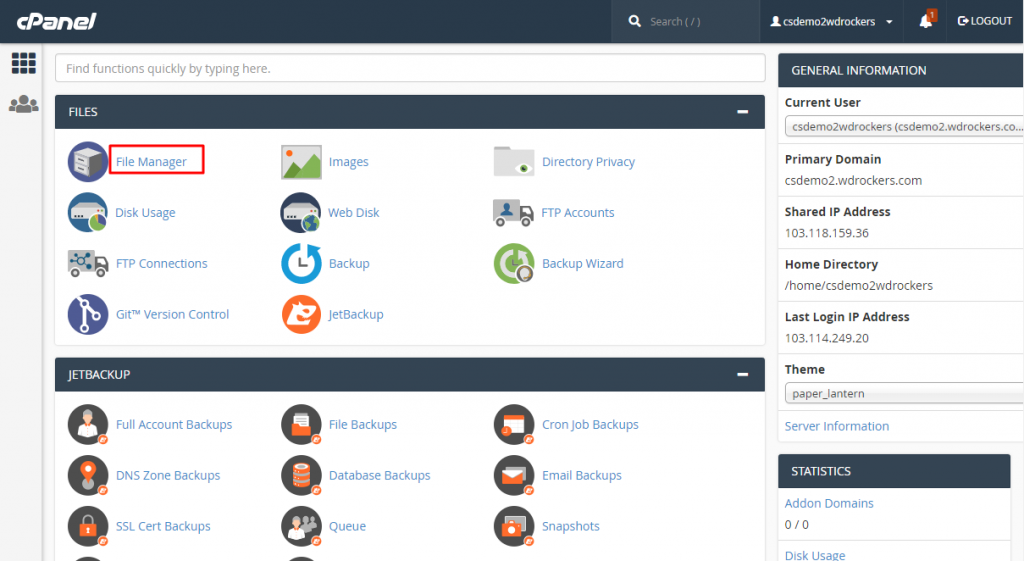Select the primary domain csdemo2.wdrockers.com text
1024x561 pixels.
(x=853, y=180)
